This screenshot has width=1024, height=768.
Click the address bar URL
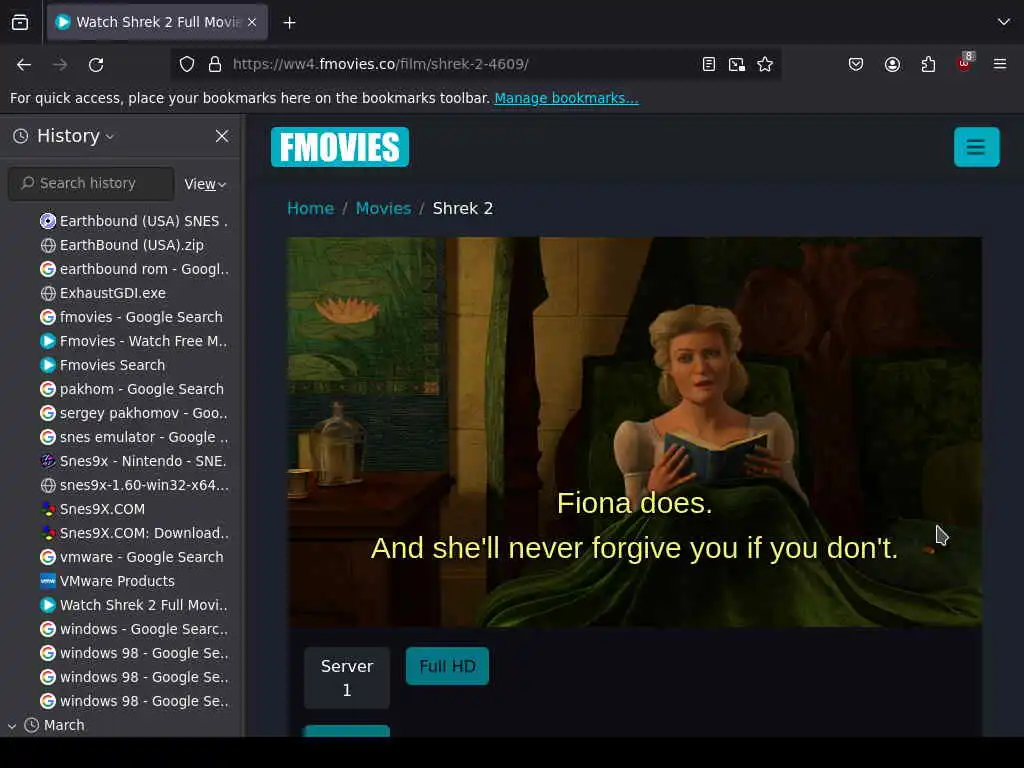[381, 64]
